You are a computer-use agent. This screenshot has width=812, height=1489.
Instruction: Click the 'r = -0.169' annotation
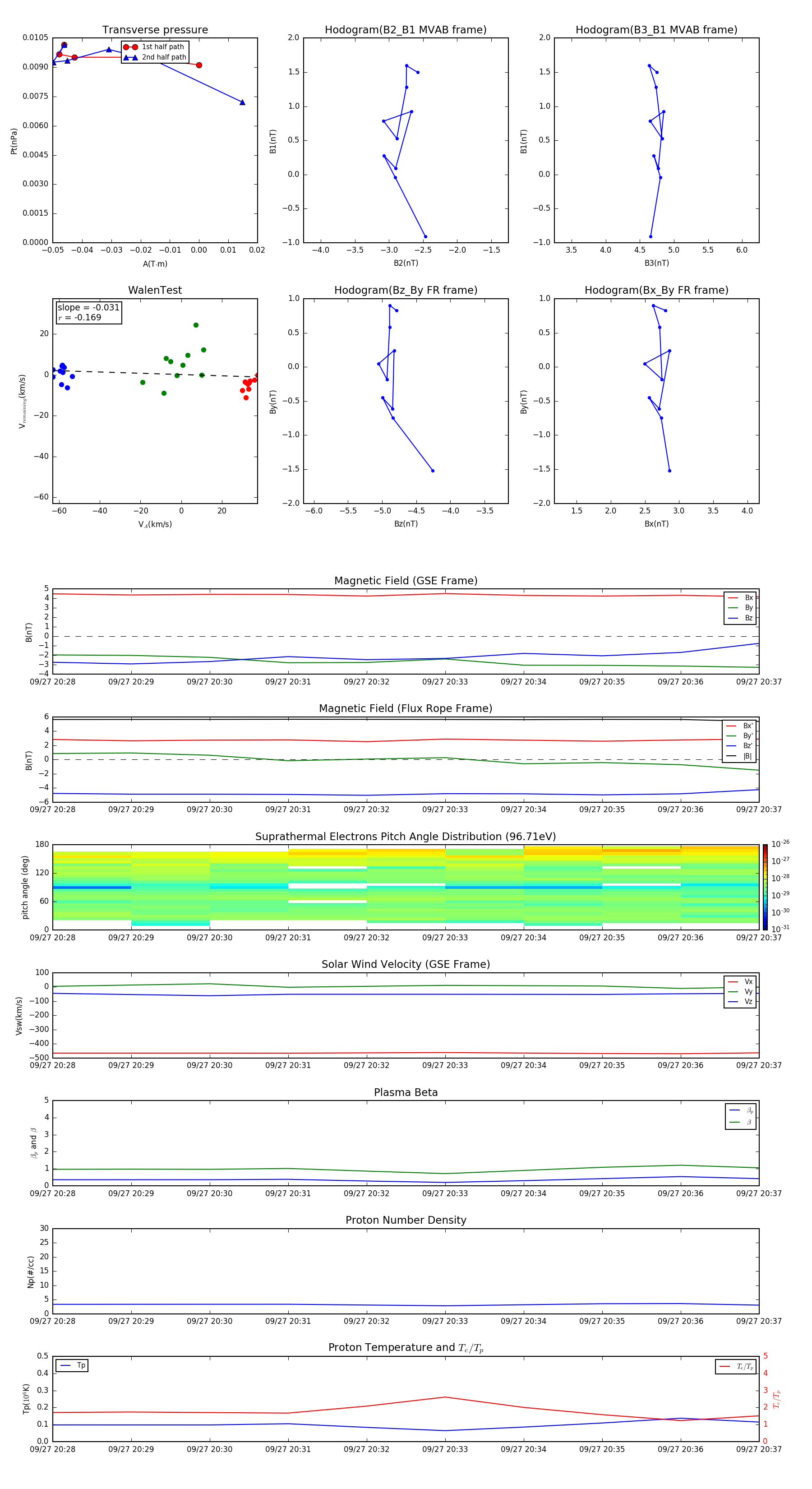80,317
